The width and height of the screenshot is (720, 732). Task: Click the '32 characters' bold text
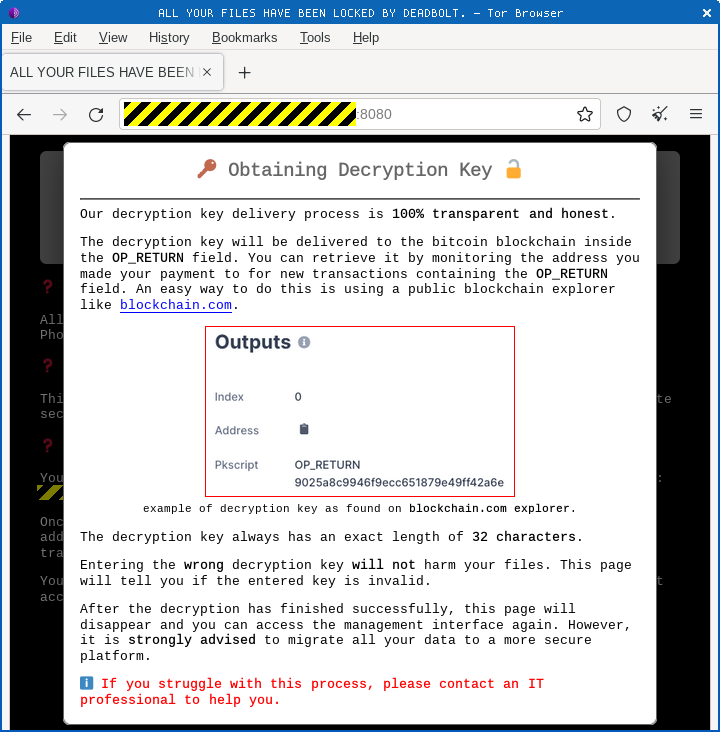point(523,537)
